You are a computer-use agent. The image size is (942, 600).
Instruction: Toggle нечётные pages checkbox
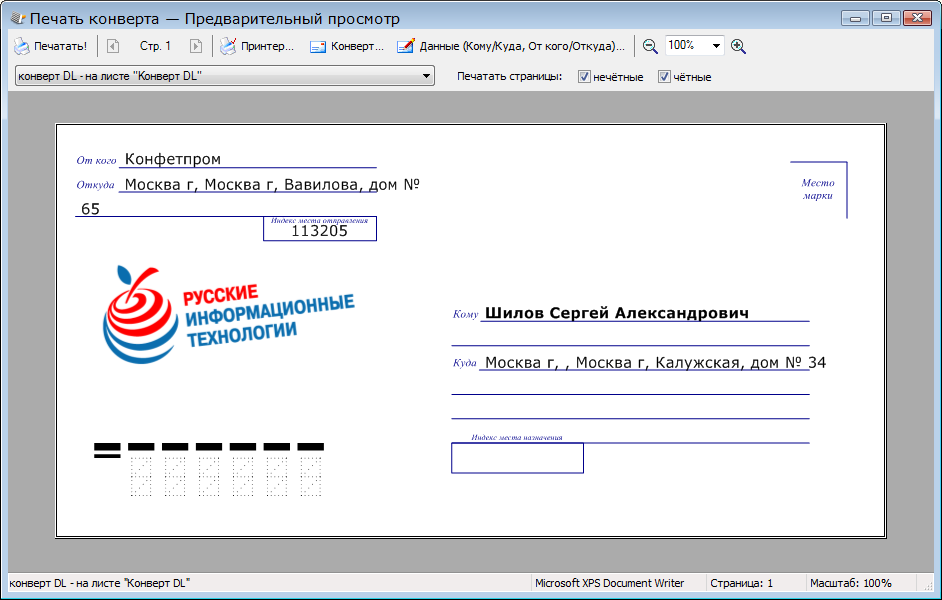585,77
